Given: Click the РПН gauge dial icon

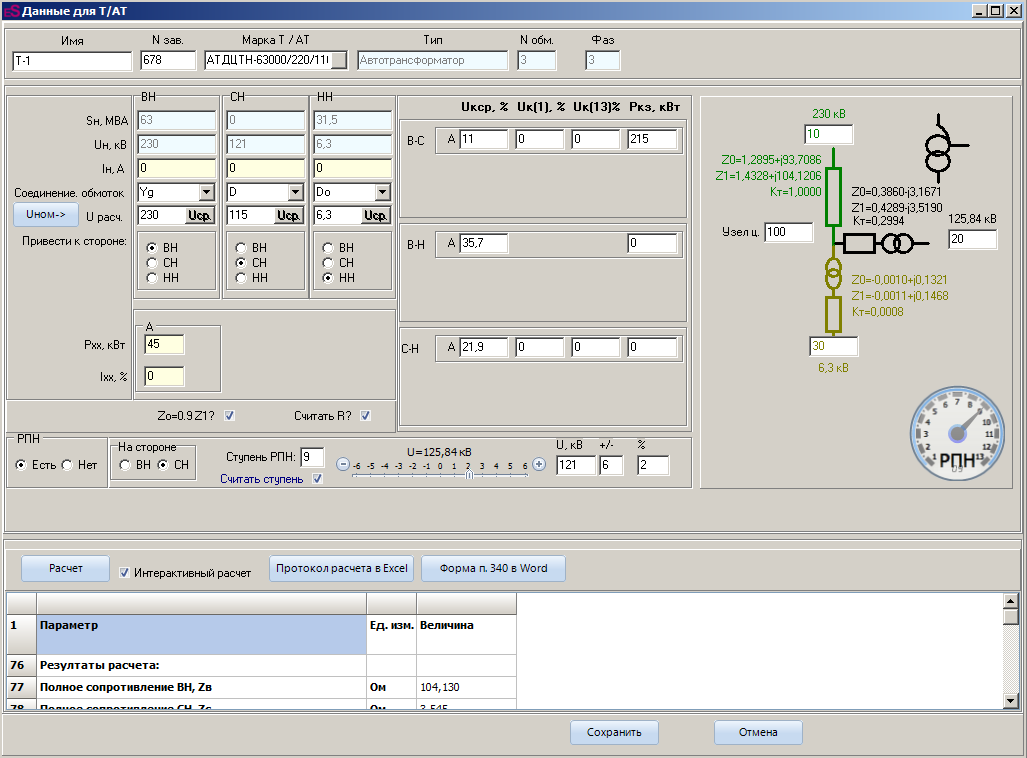Looking at the screenshot, I should coord(959,434).
